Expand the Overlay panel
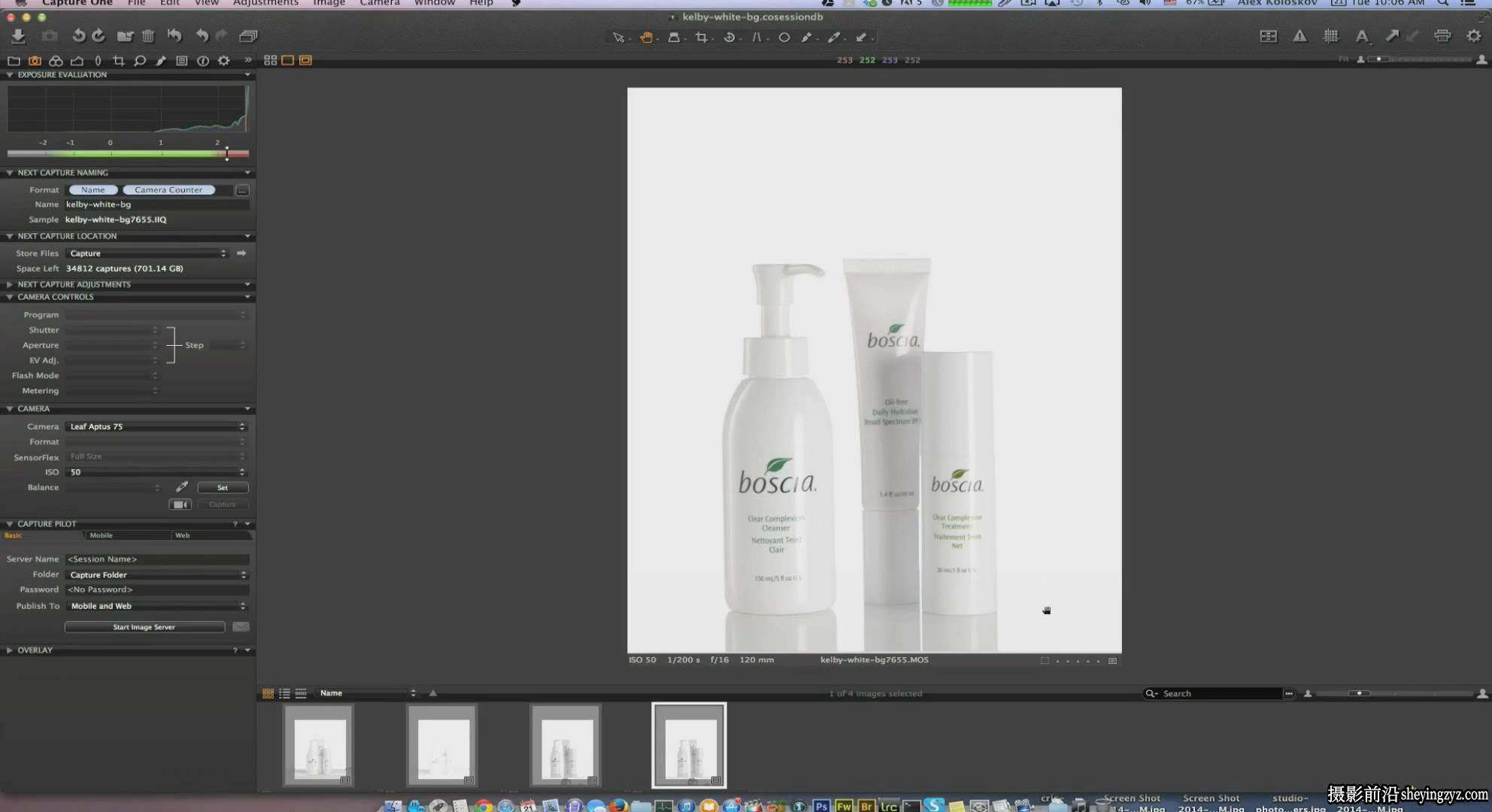 pos(10,650)
